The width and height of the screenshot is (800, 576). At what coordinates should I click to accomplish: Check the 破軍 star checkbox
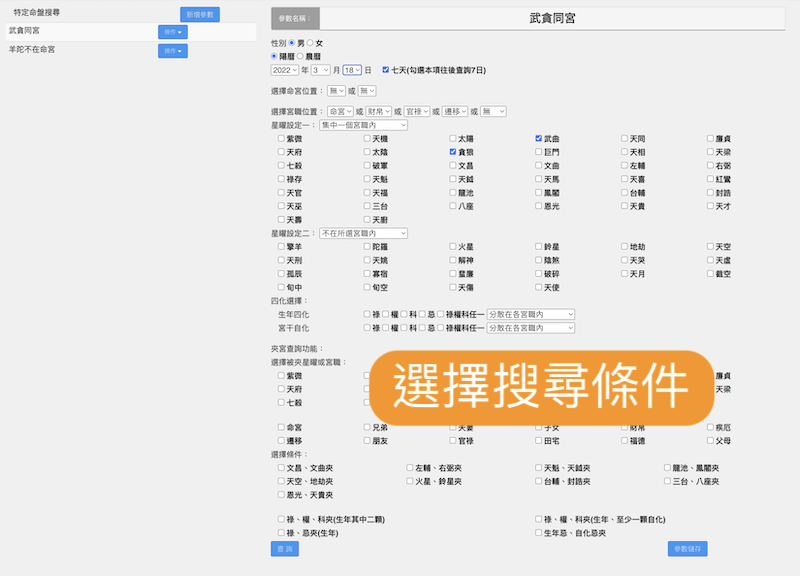pyautogui.click(x=367, y=165)
